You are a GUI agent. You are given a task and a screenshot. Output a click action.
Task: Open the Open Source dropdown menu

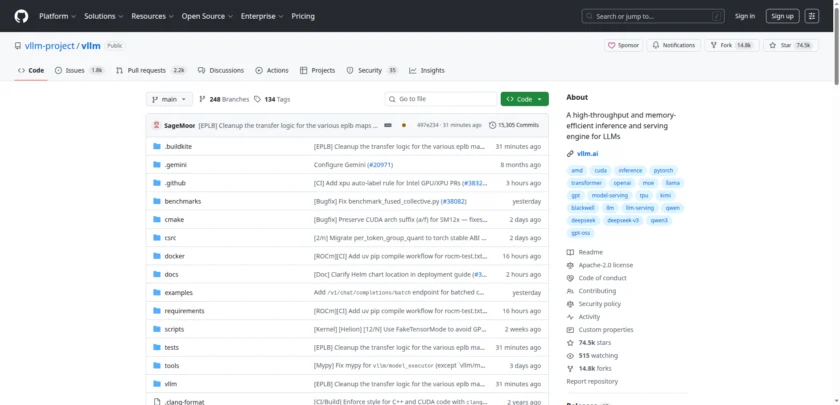tap(207, 16)
